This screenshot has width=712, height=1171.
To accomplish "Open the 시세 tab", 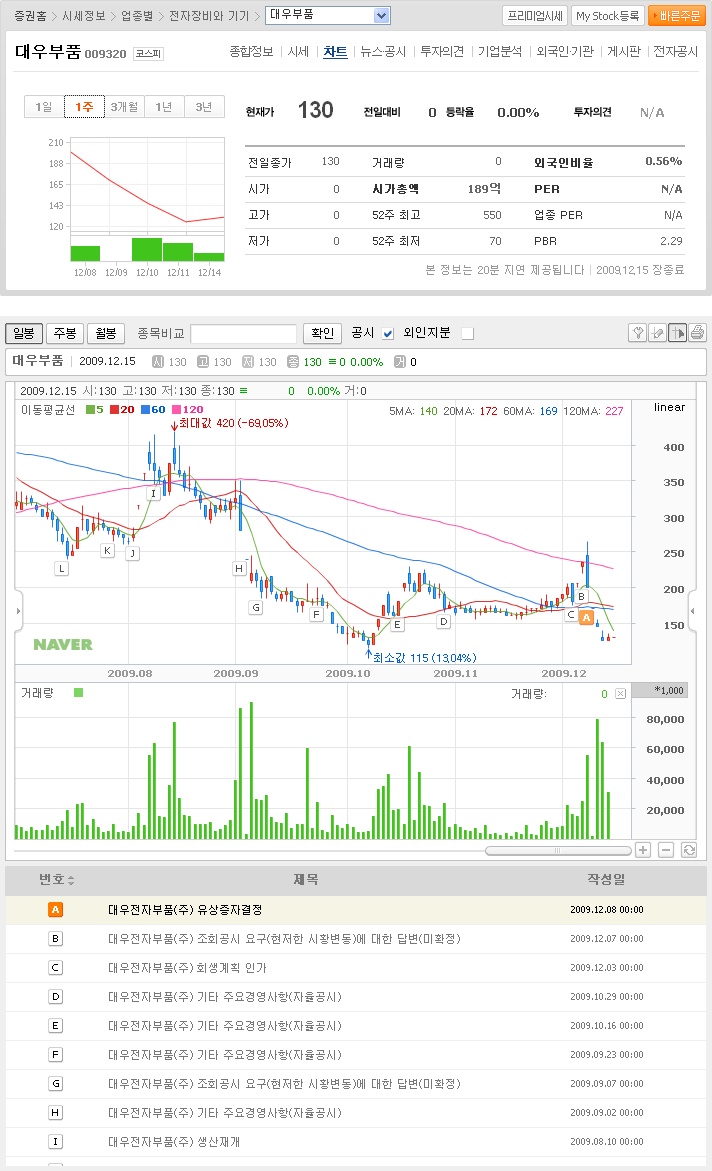I will pyautogui.click(x=298, y=52).
